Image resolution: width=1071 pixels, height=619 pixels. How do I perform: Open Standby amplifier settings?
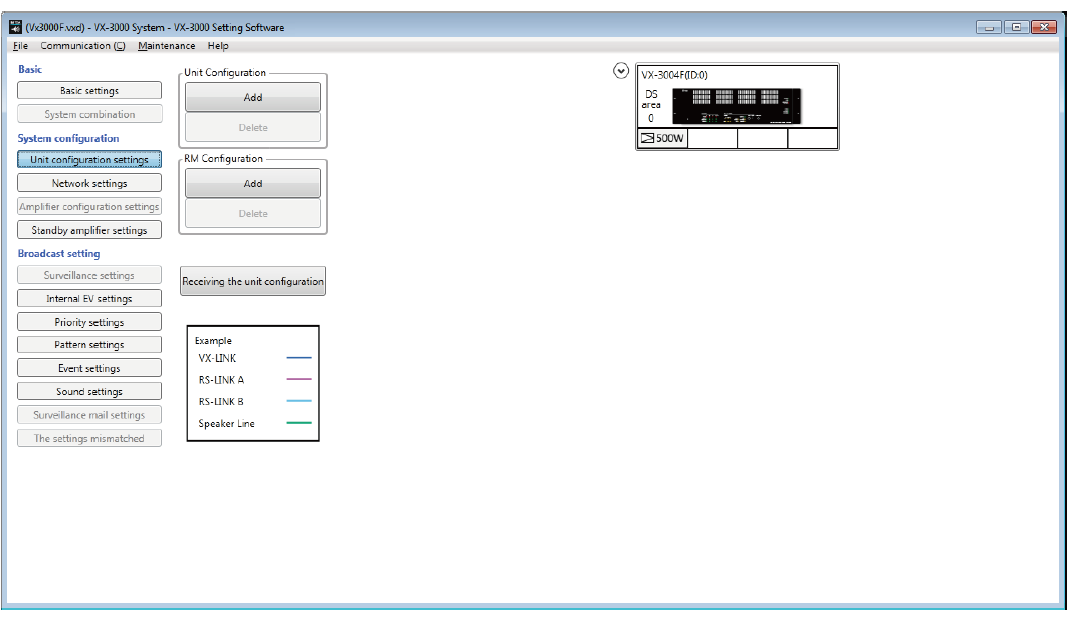pos(89,230)
